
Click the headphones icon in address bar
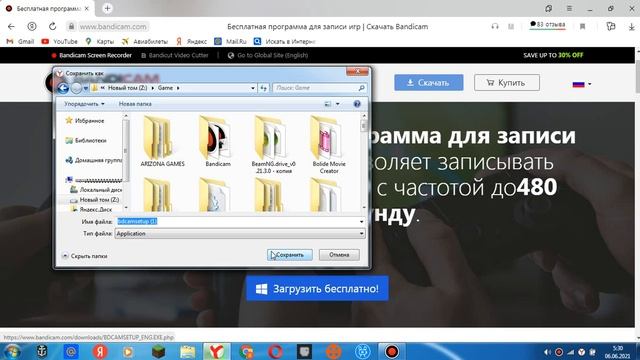pos(495,27)
